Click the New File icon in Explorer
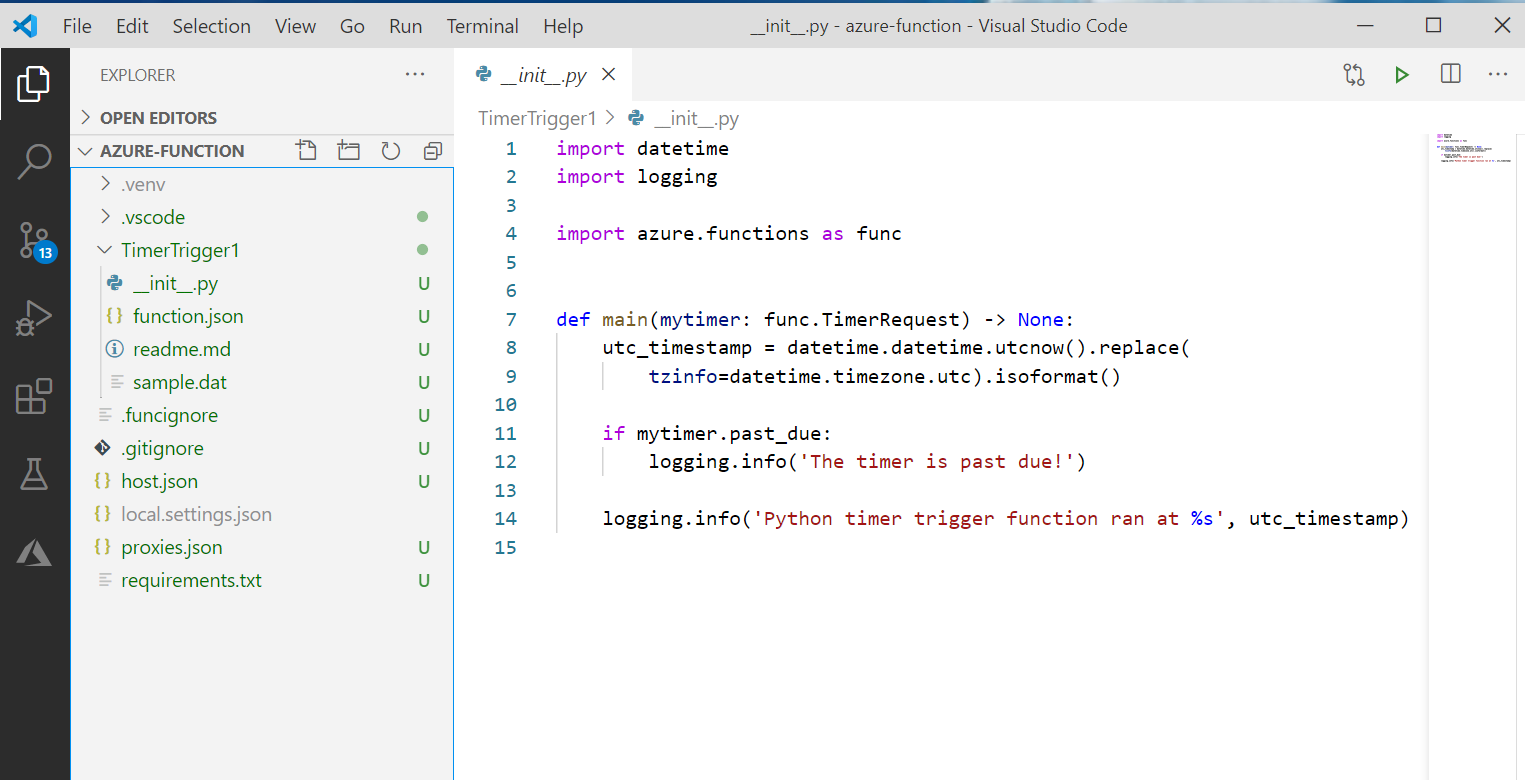 (306, 151)
